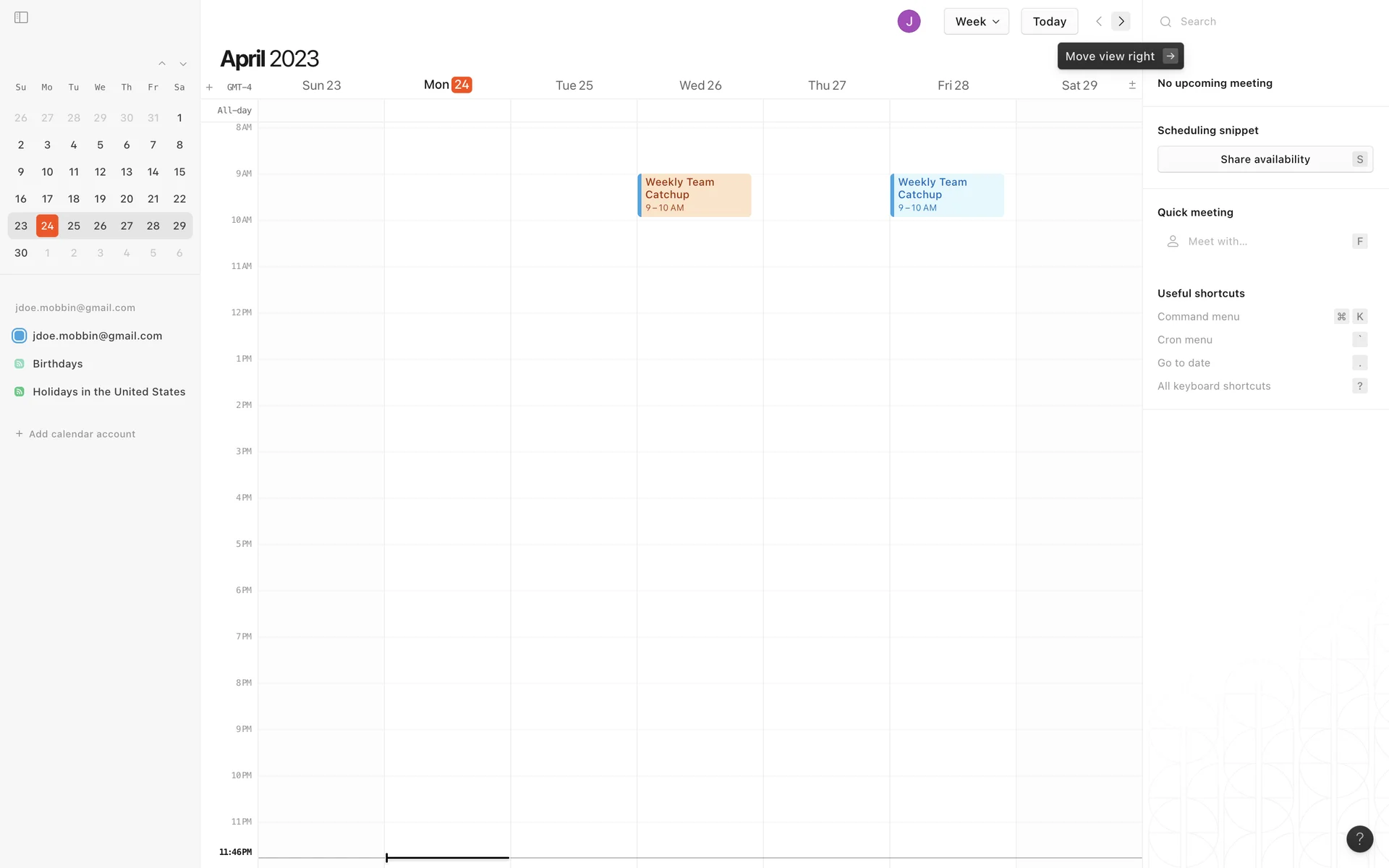
Task: Click Share availability button
Action: (x=1265, y=159)
